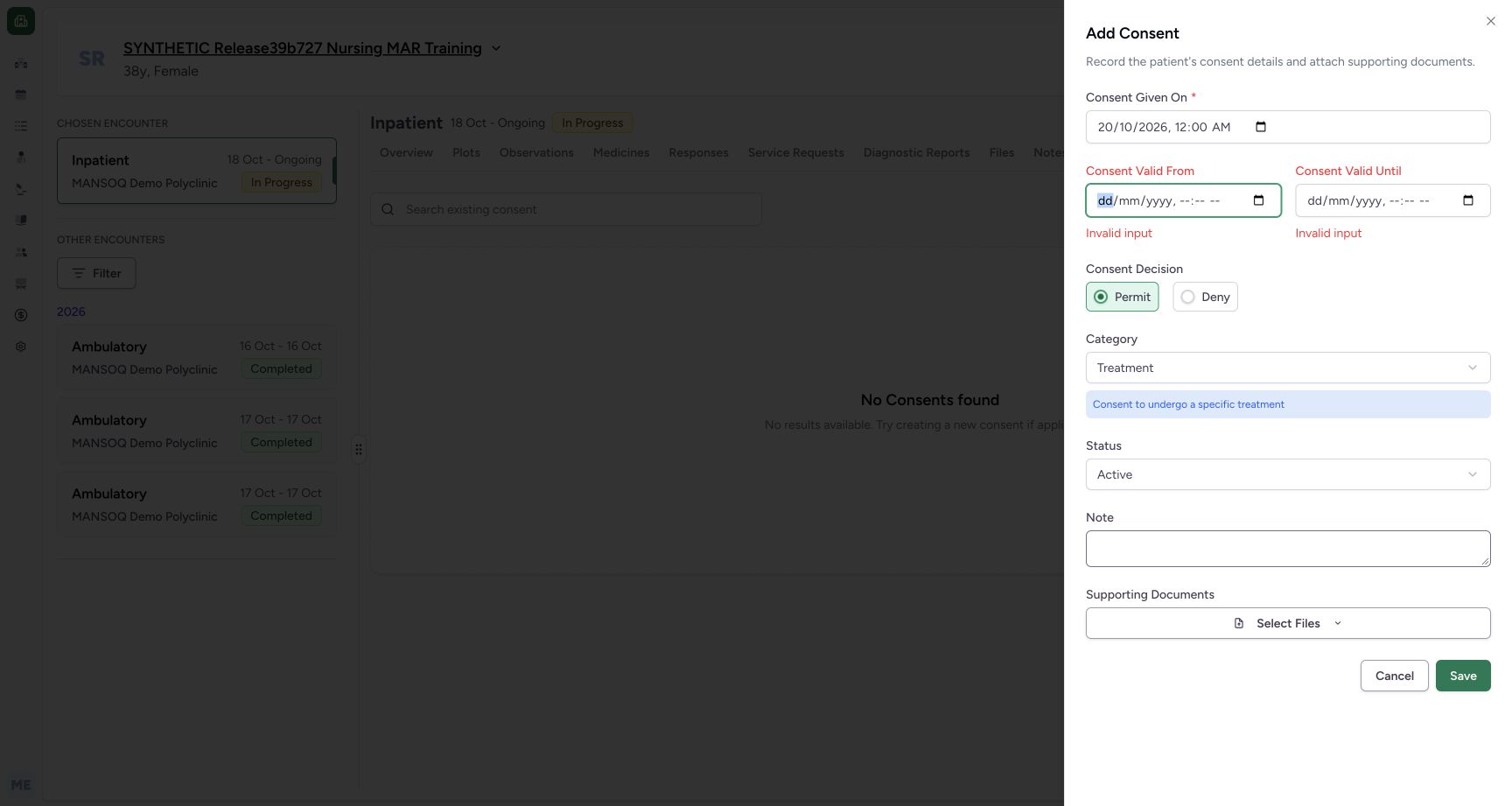The width and height of the screenshot is (1512, 806).
Task: Switch to the Overview tab
Action: [406, 152]
